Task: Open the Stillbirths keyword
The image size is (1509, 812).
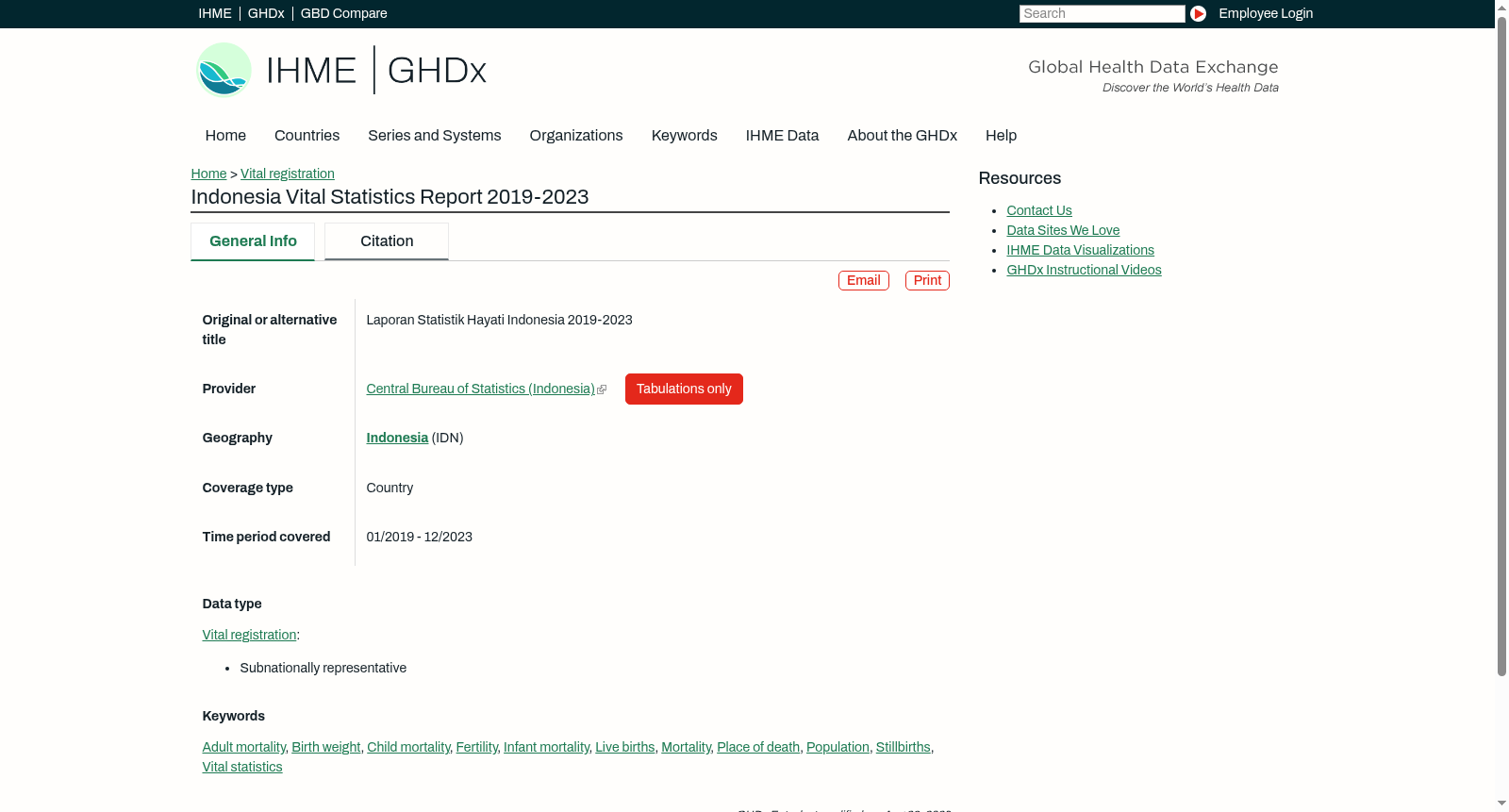Action: (903, 747)
